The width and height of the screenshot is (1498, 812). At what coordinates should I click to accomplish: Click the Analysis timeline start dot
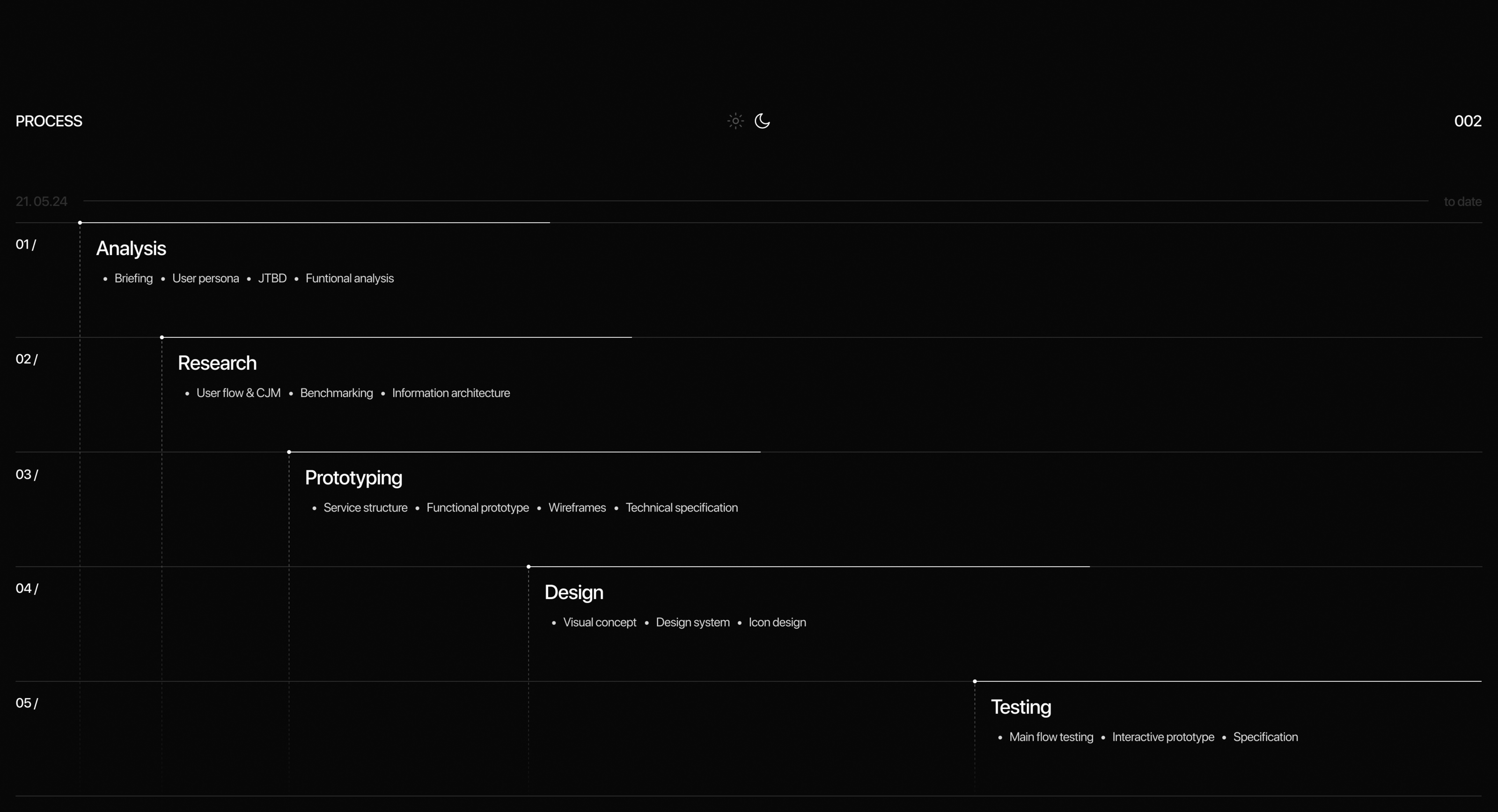(x=80, y=223)
